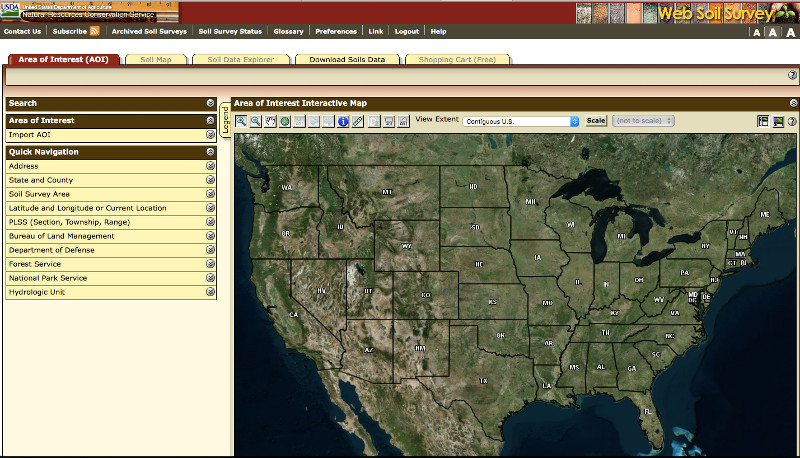This screenshot has height=458, width=800.
Task: Select the measure distance ruler tool
Action: (x=358, y=121)
